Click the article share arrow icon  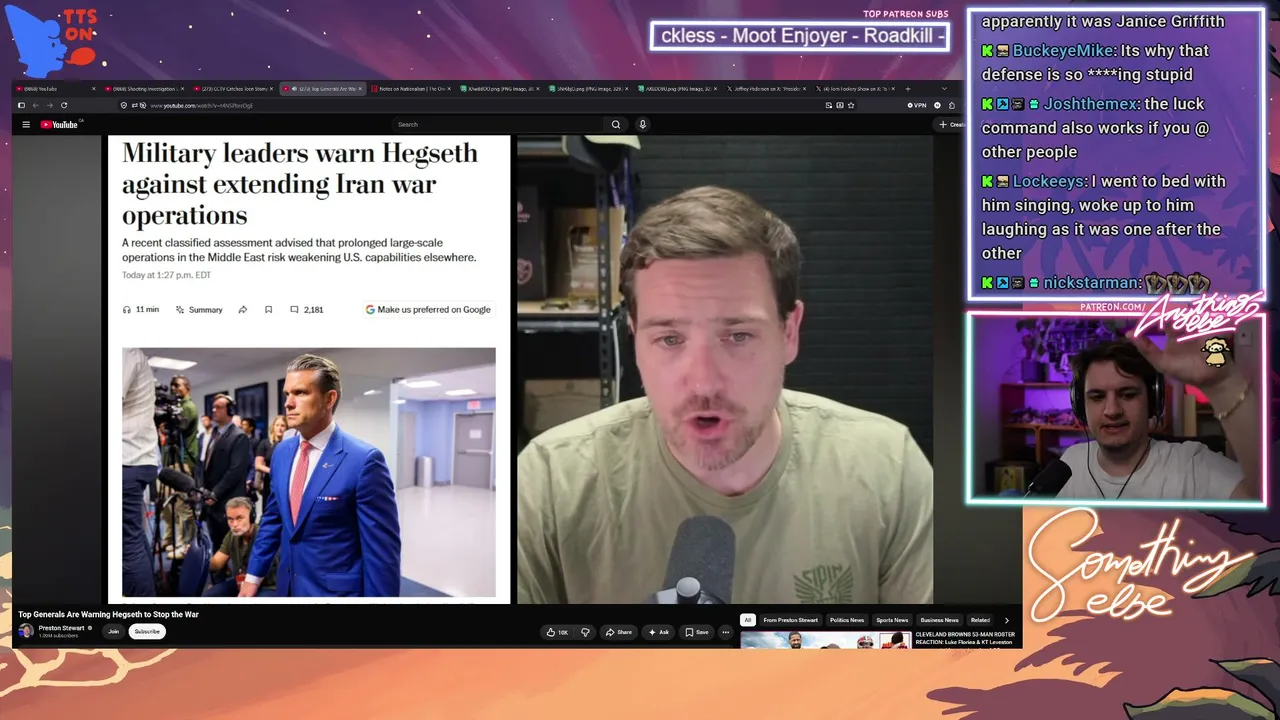coord(243,310)
